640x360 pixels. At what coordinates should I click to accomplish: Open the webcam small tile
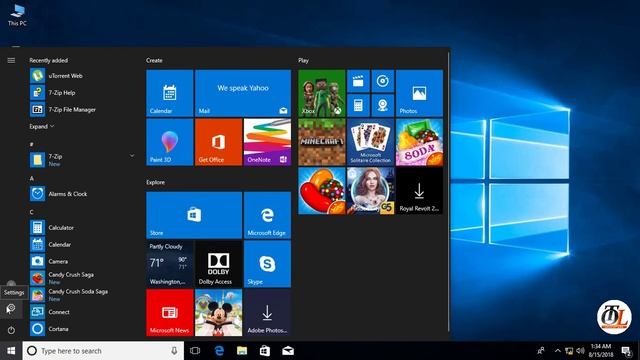(x=382, y=105)
